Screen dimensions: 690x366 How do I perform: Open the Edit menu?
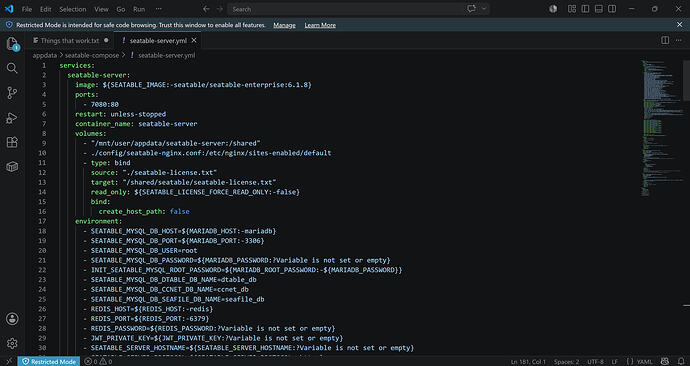45,9
